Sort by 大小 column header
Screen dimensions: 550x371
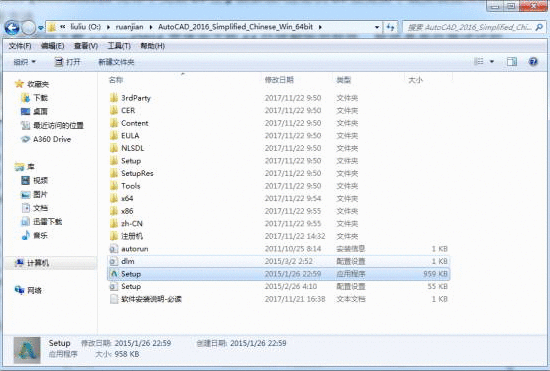pyautogui.click(x=415, y=80)
